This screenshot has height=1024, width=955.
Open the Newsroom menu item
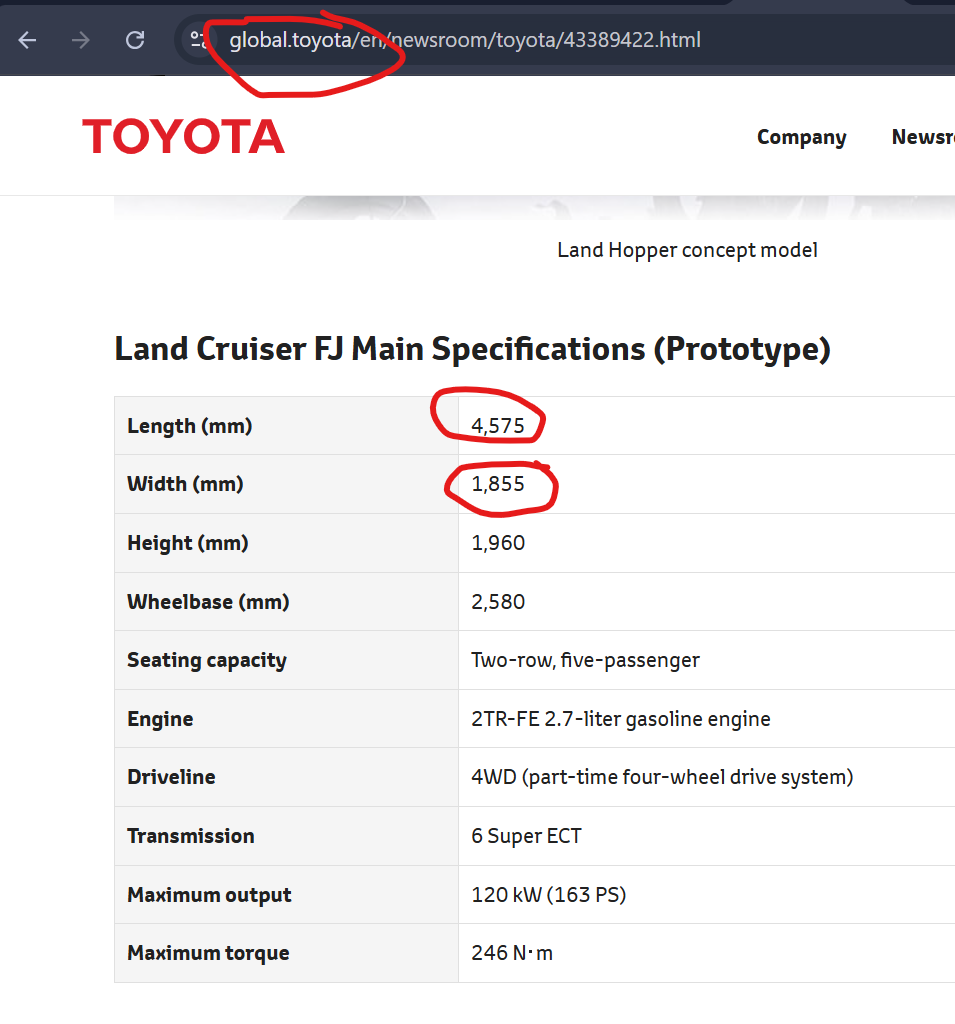click(x=923, y=137)
